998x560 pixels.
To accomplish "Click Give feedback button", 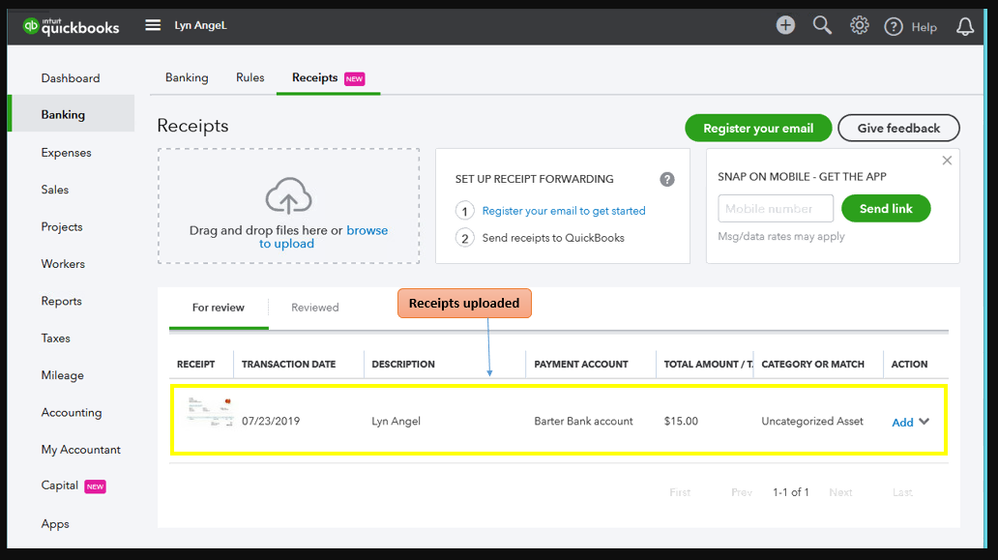I will [x=899, y=128].
